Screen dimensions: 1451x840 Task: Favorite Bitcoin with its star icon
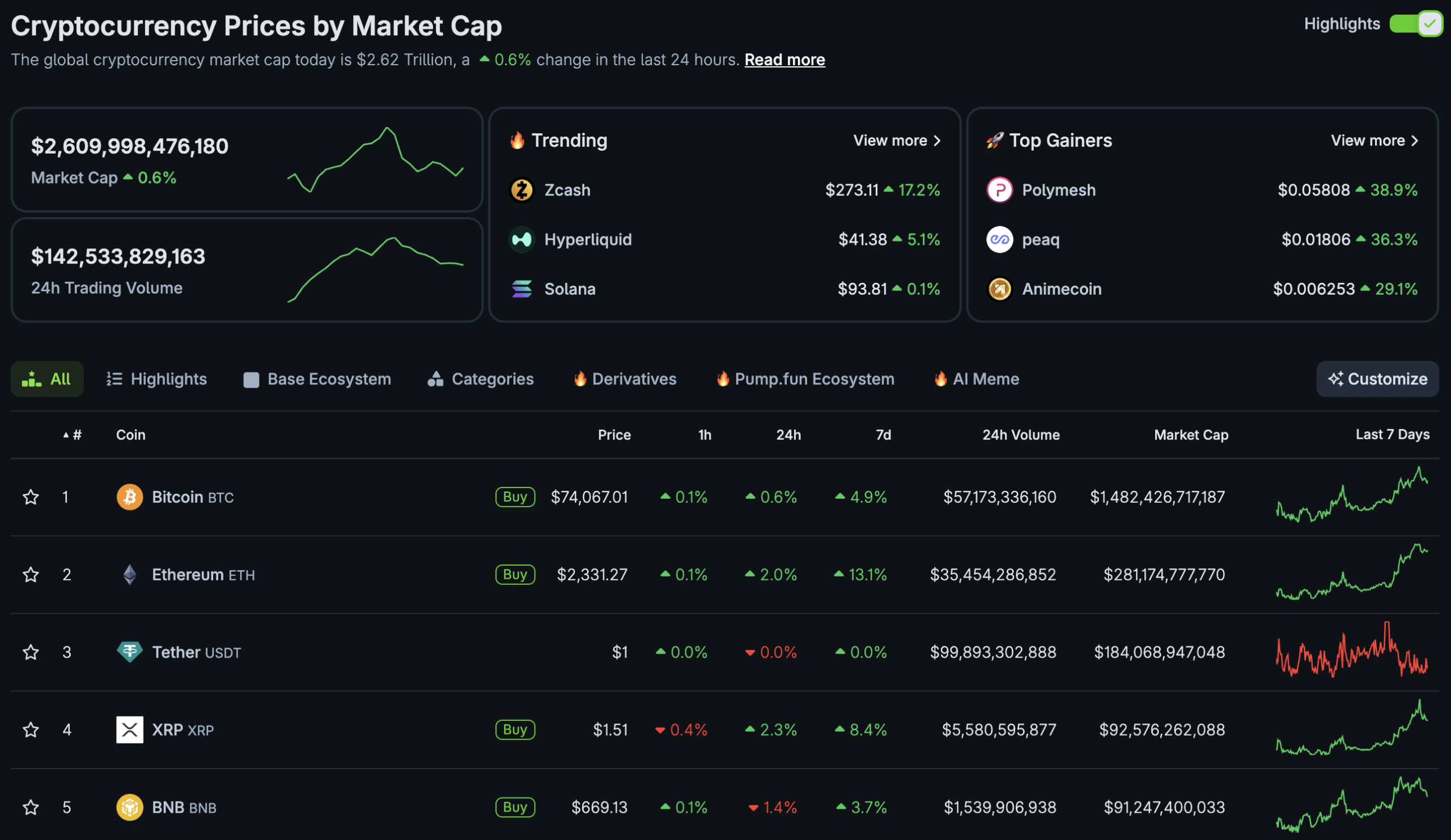(31, 497)
